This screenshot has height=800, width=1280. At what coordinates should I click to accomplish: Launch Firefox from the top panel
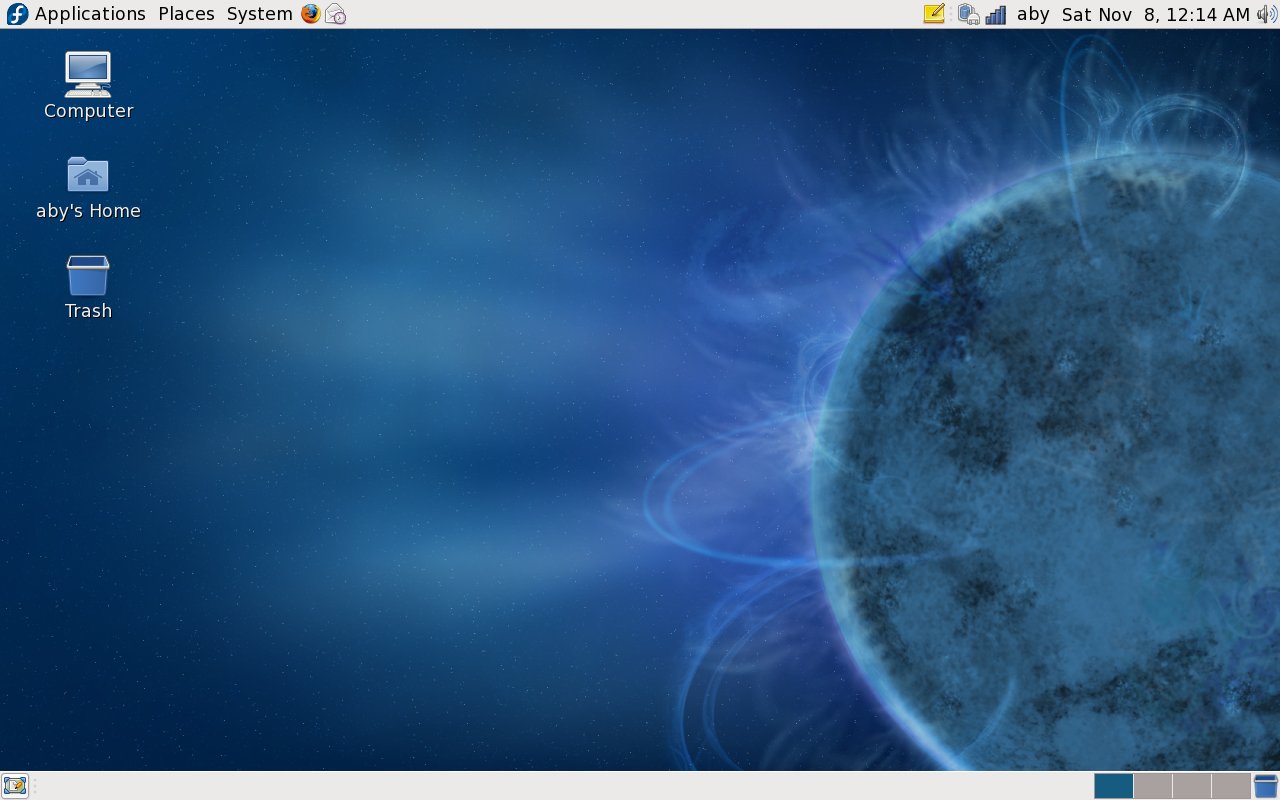click(311, 14)
